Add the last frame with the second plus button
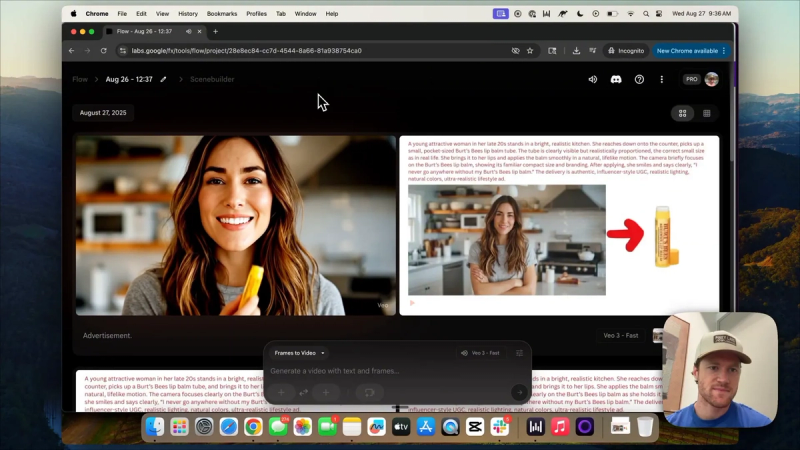Viewport: 800px width, 450px height. pos(326,392)
